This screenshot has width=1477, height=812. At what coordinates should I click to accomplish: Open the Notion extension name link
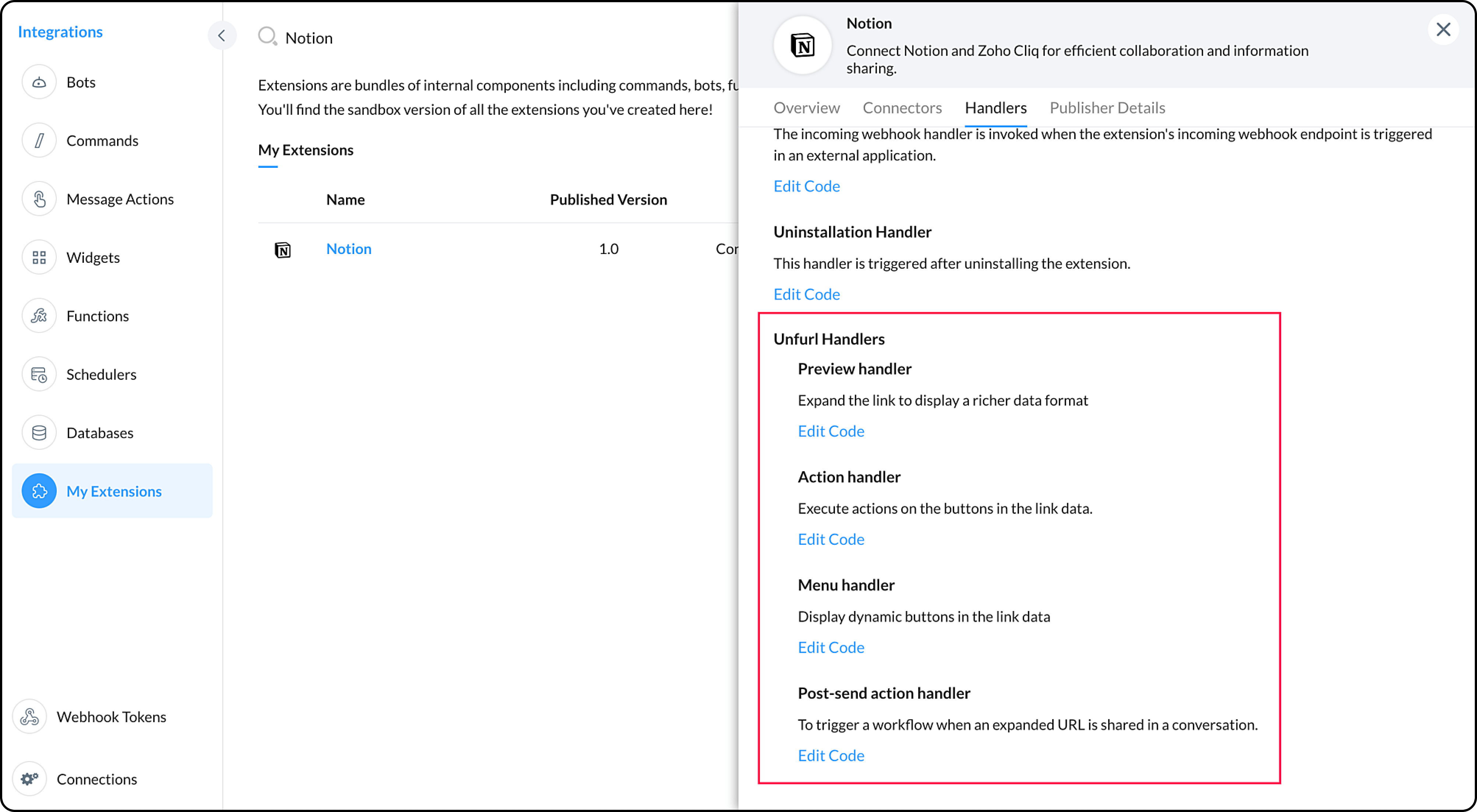(349, 249)
